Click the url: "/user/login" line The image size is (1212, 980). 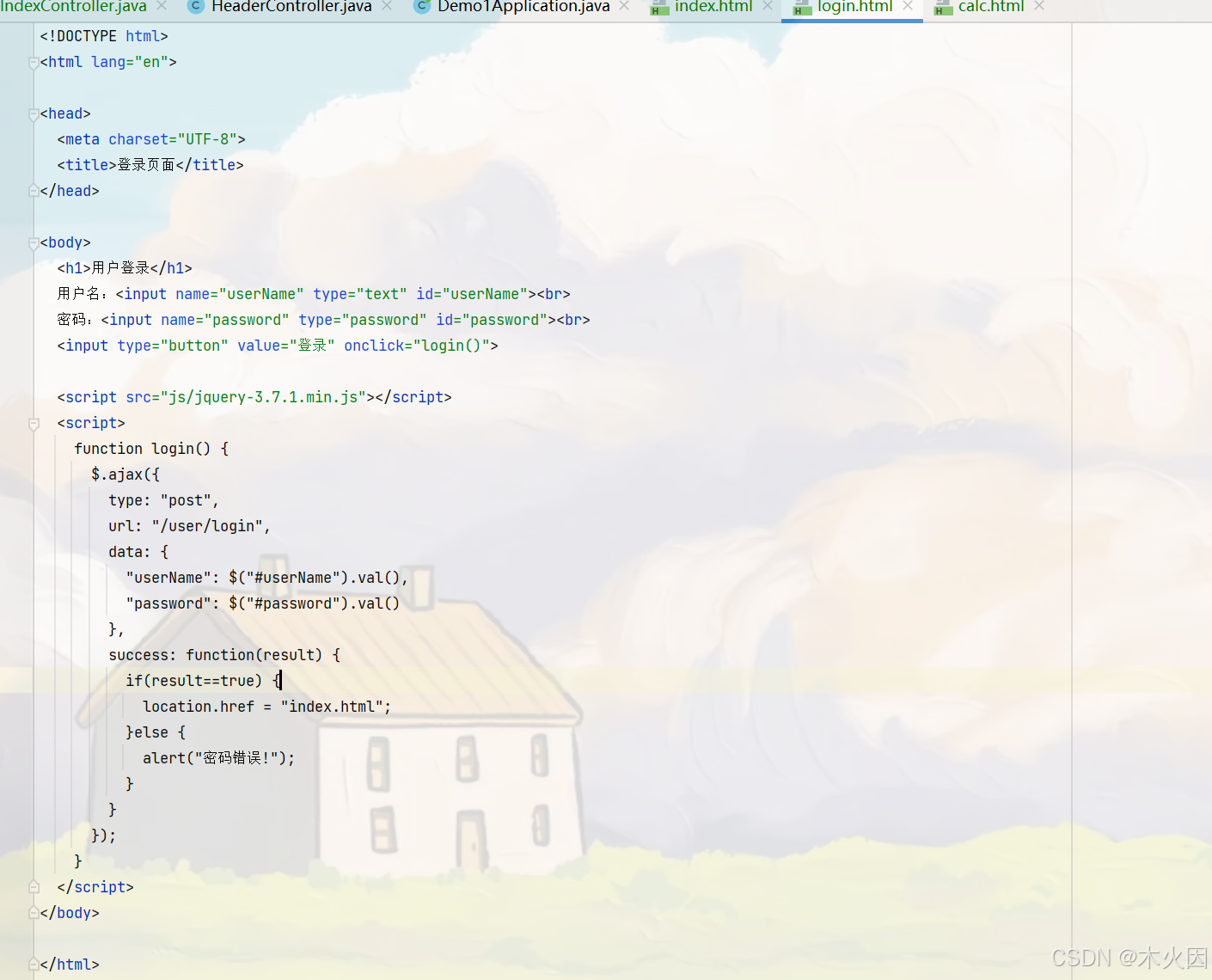pyautogui.click(x=189, y=526)
